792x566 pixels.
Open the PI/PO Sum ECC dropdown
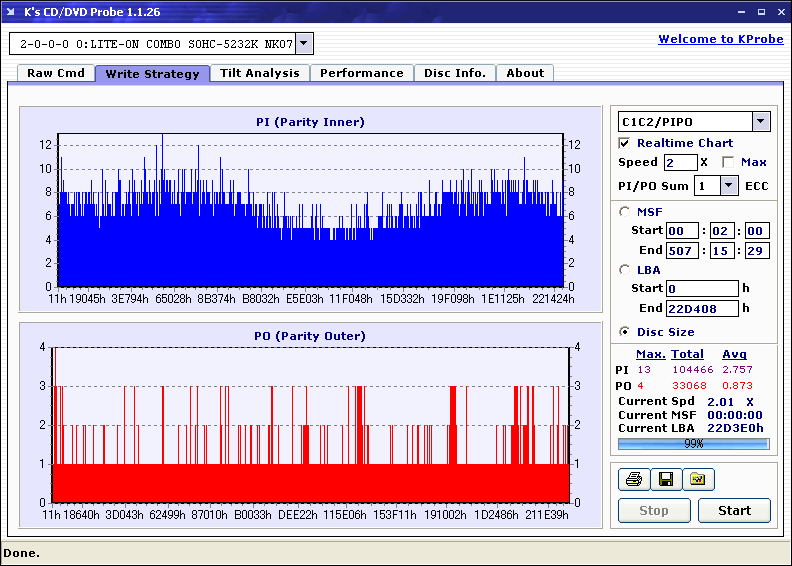pyautogui.click(x=728, y=185)
